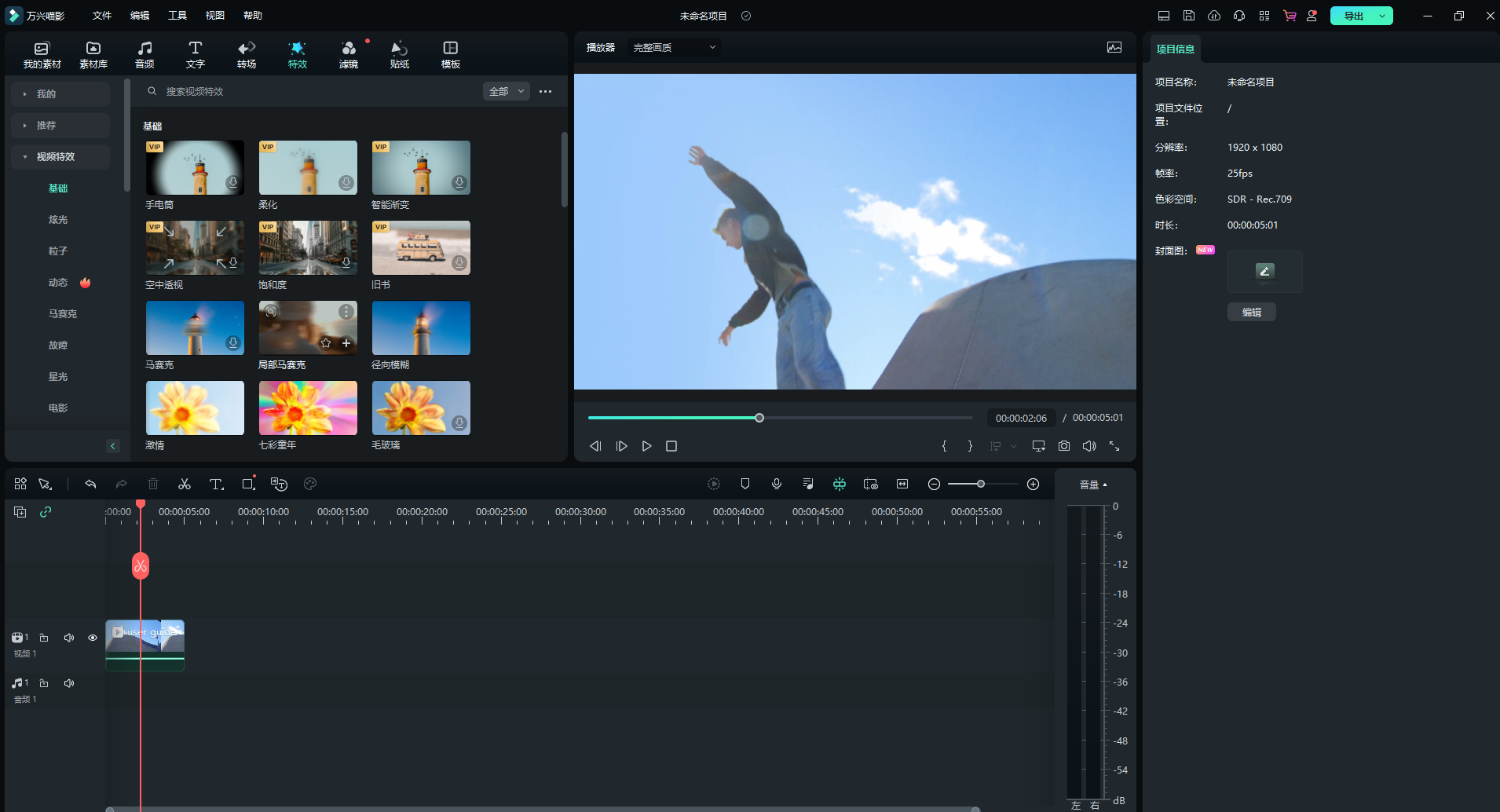Add a marker with the shield icon

[745, 485]
